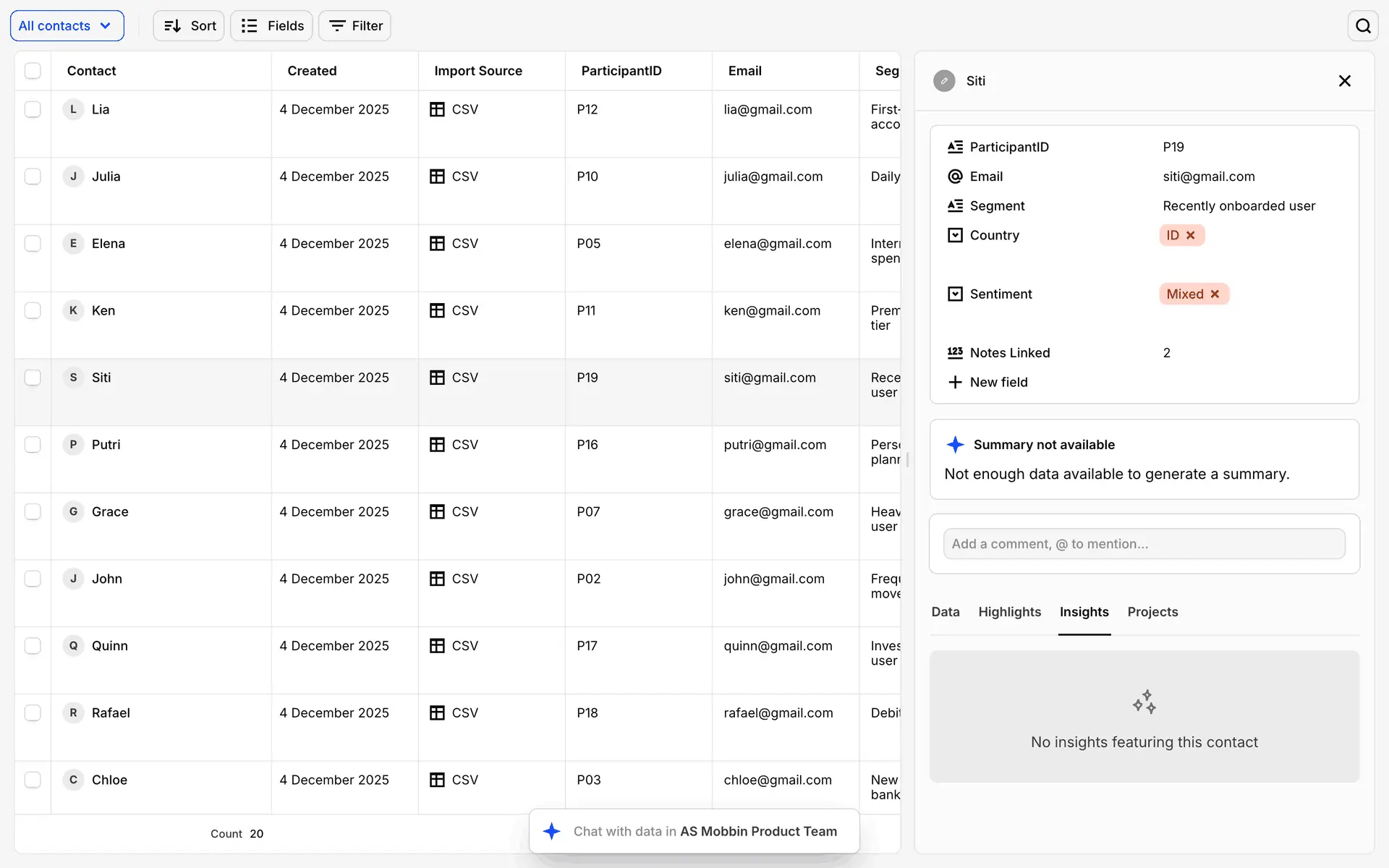Click the CSV table icon in Lia's row
The height and width of the screenshot is (868, 1389).
tap(437, 109)
